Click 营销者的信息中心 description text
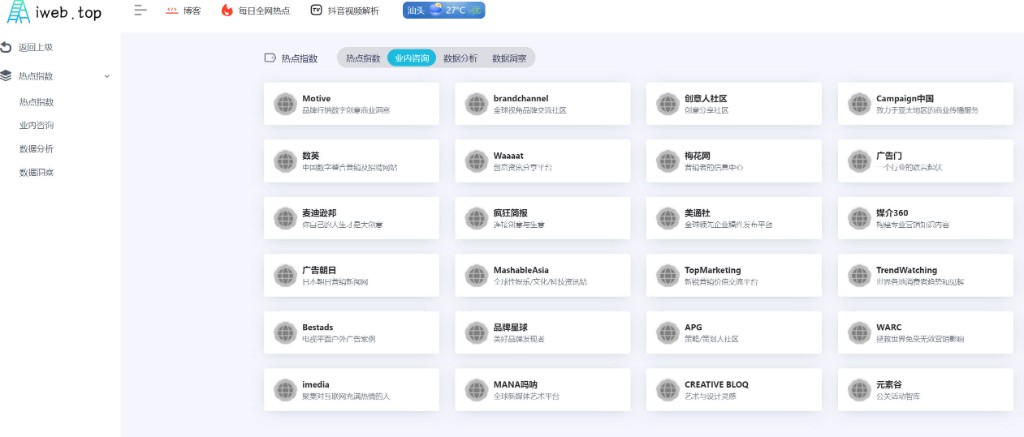 [714, 167]
